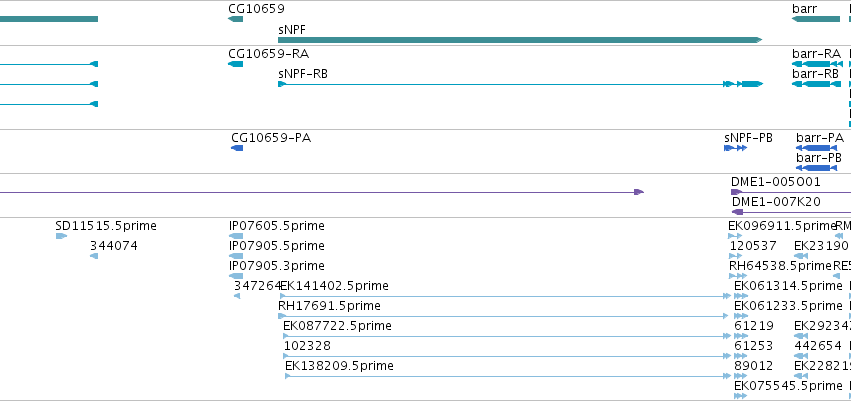The width and height of the screenshot is (851, 401).
Task: Click the barr gene label
Action: click(x=804, y=8)
